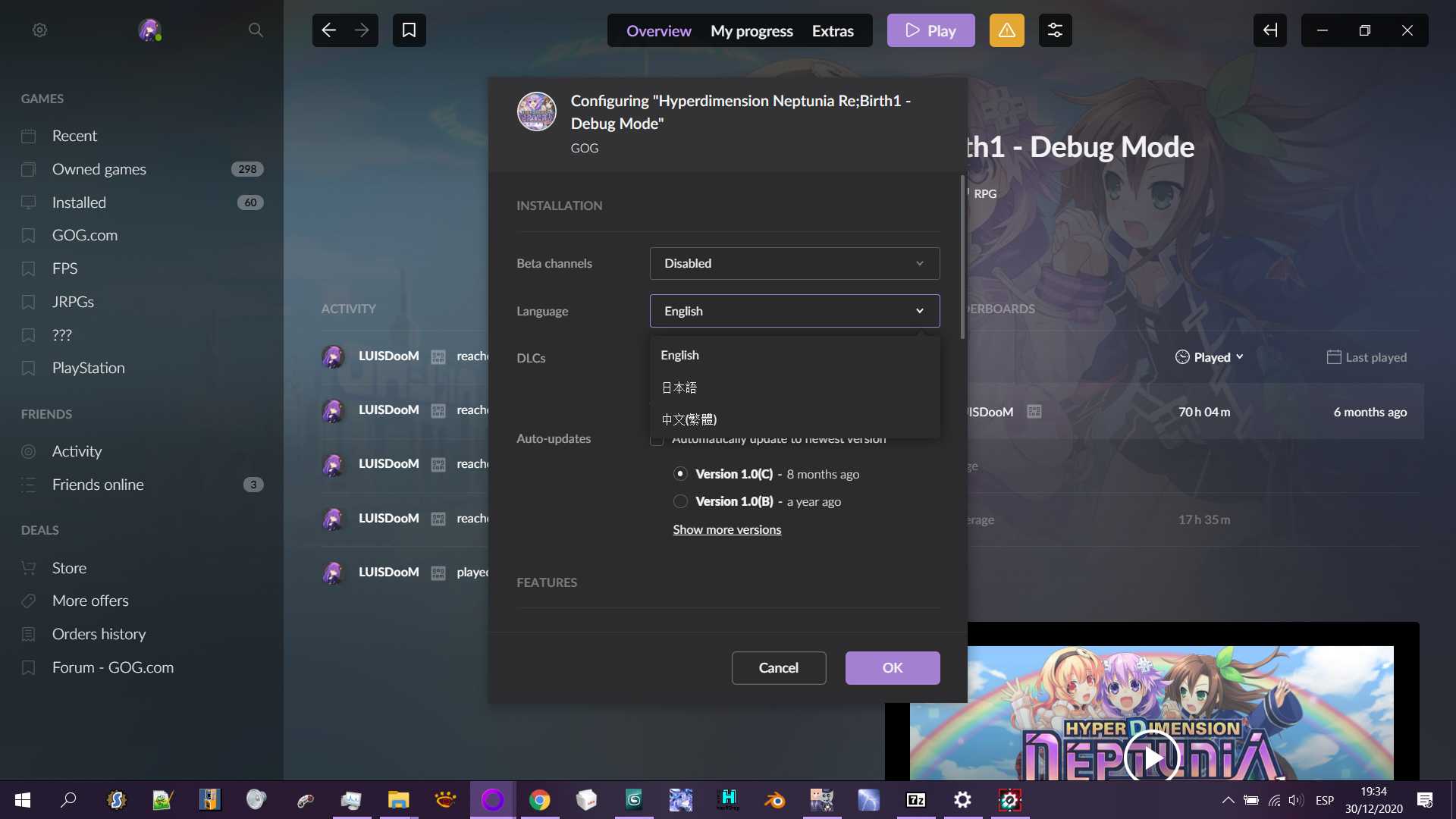This screenshot has height=819, width=1456.
Task: Click the Windows Start button
Action: (23, 800)
